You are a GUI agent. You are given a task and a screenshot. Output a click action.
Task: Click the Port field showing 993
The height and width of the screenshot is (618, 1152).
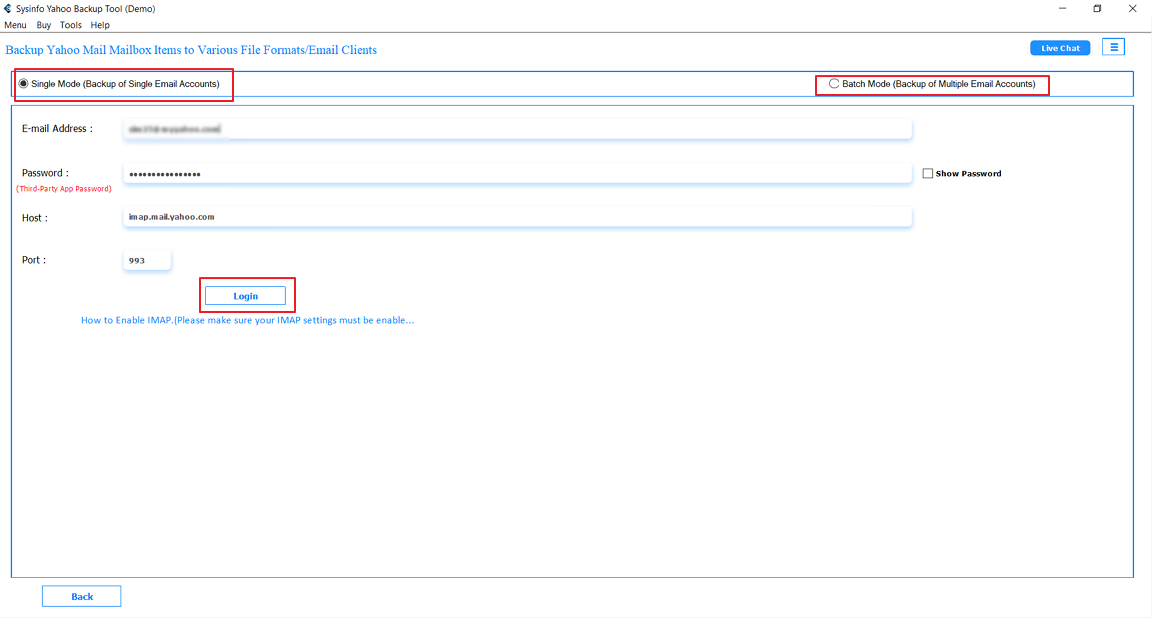pyautogui.click(x=147, y=260)
